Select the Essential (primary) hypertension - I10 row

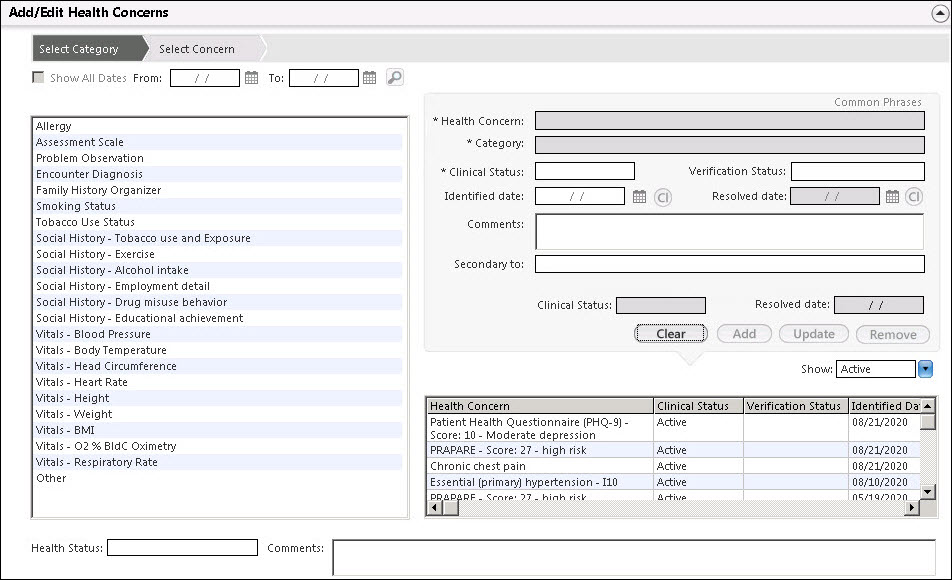(673, 482)
